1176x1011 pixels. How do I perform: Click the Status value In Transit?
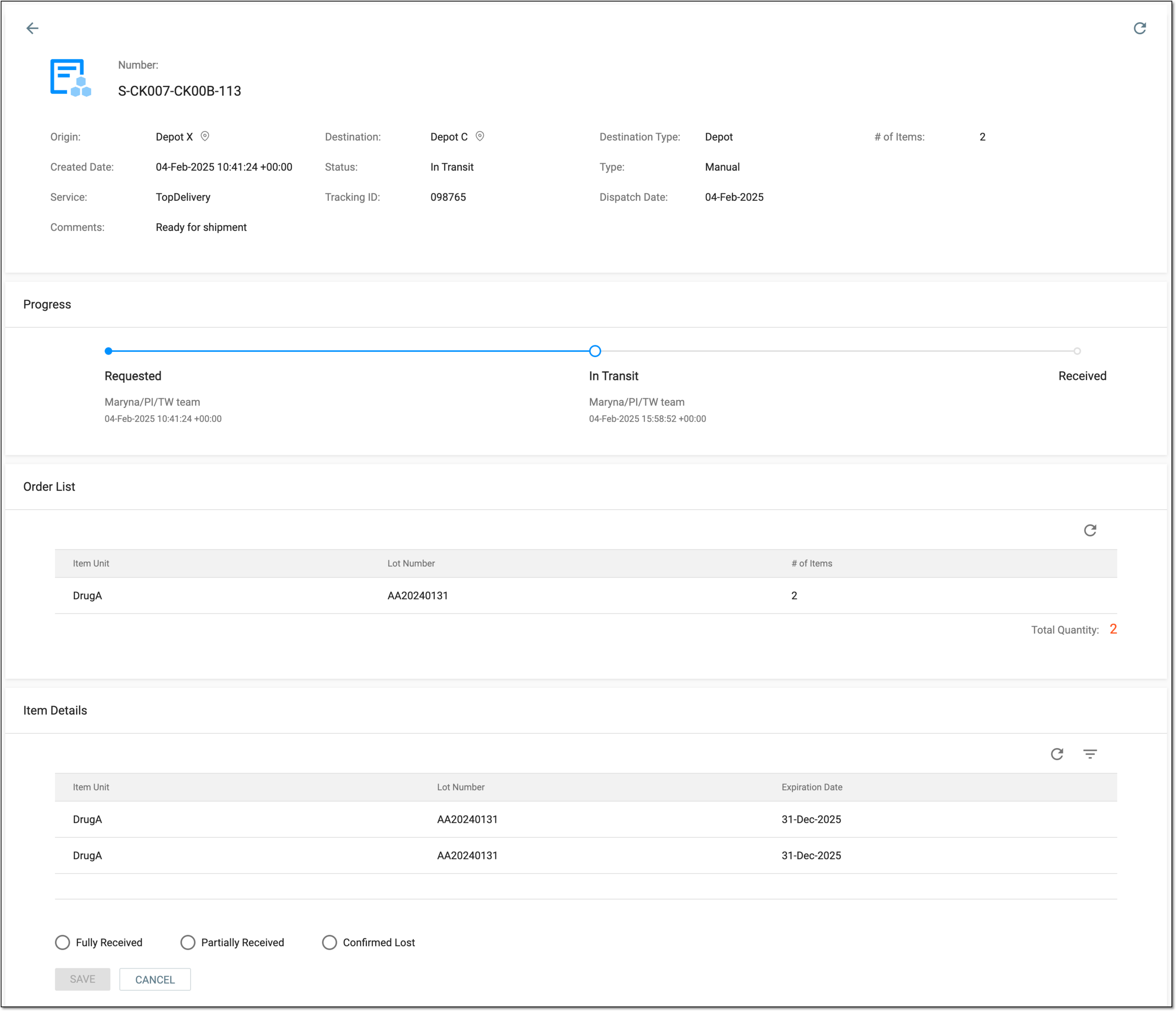pos(452,167)
